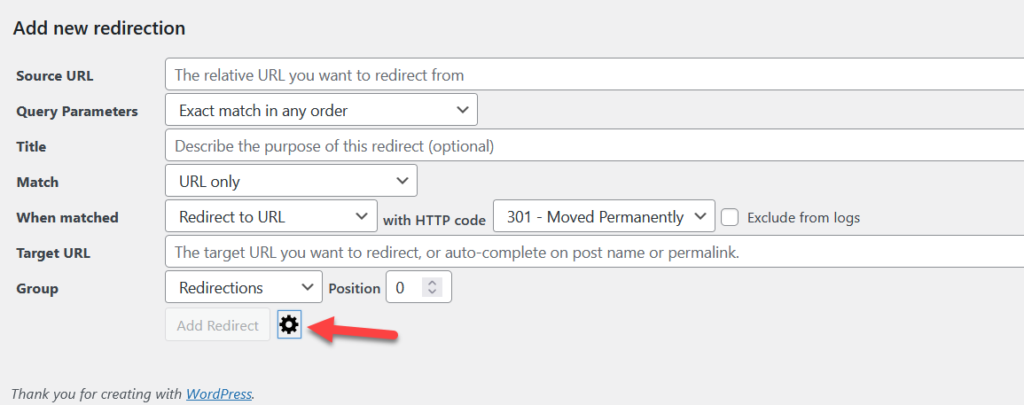Image resolution: width=1024 pixels, height=405 pixels.
Task: Click the Position number field
Action: click(419, 287)
